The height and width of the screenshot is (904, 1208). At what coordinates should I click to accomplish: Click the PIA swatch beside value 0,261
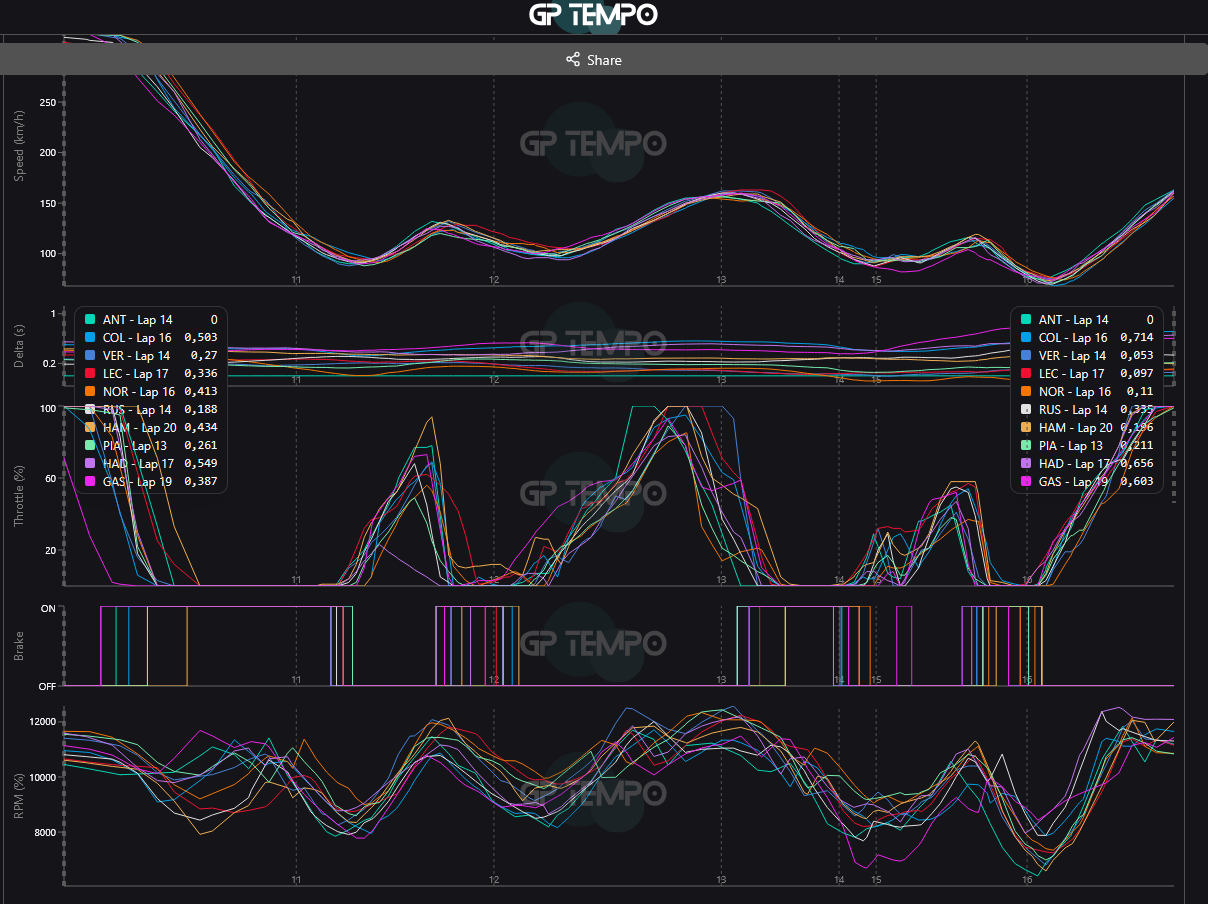(x=90, y=446)
